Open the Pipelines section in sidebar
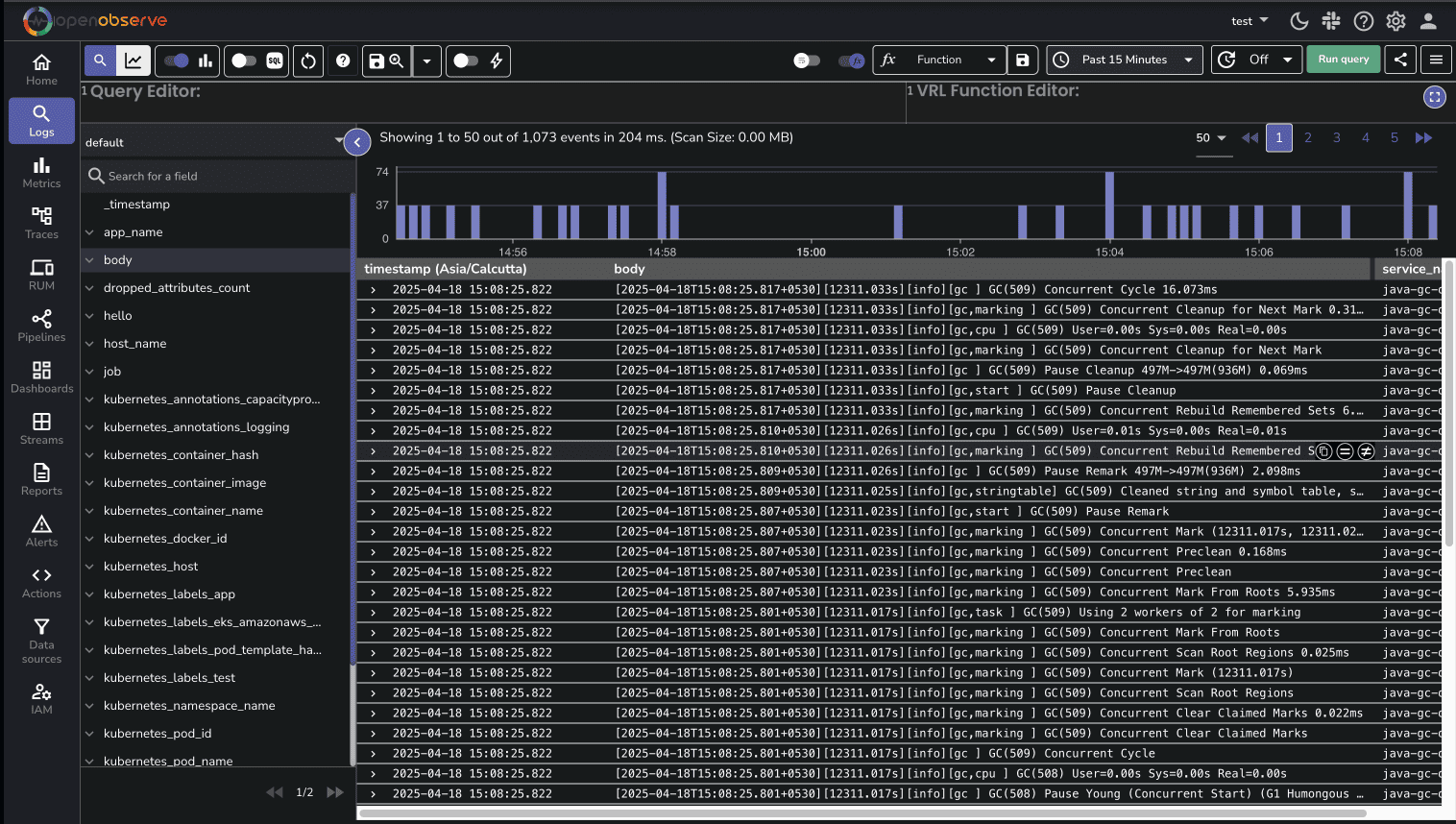 (x=41, y=326)
